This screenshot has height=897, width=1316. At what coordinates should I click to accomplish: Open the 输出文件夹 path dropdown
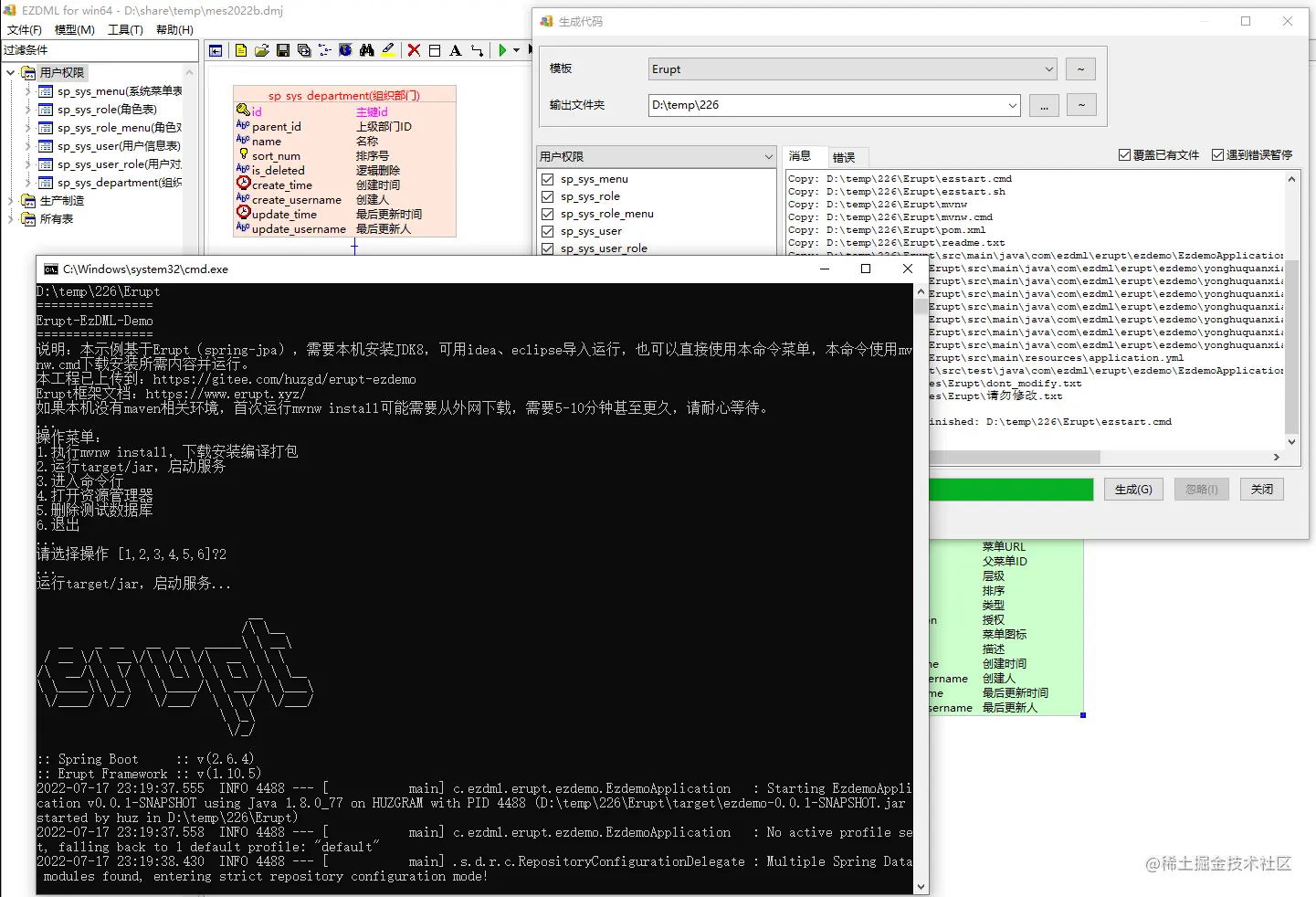1012,105
